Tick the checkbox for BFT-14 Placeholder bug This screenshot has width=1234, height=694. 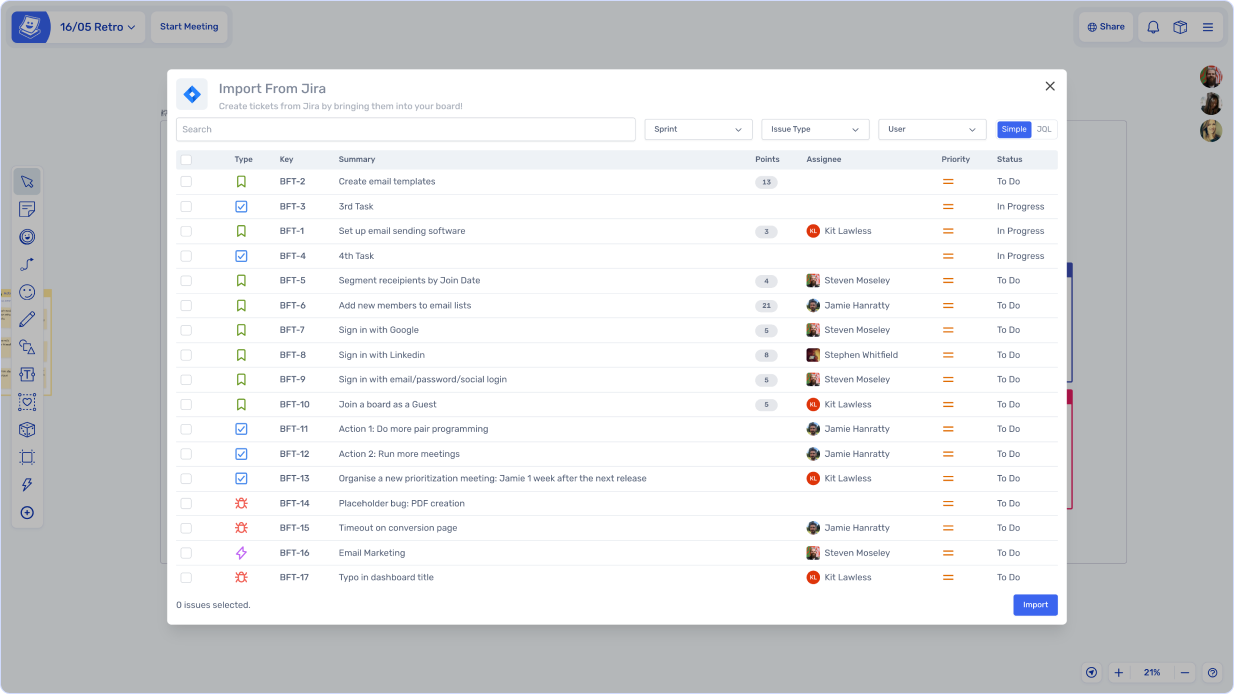pyautogui.click(x=186, y=503)
